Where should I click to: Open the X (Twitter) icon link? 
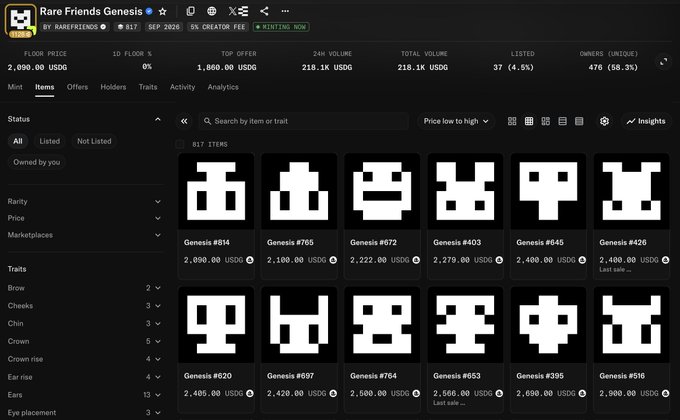click(233, 11)
